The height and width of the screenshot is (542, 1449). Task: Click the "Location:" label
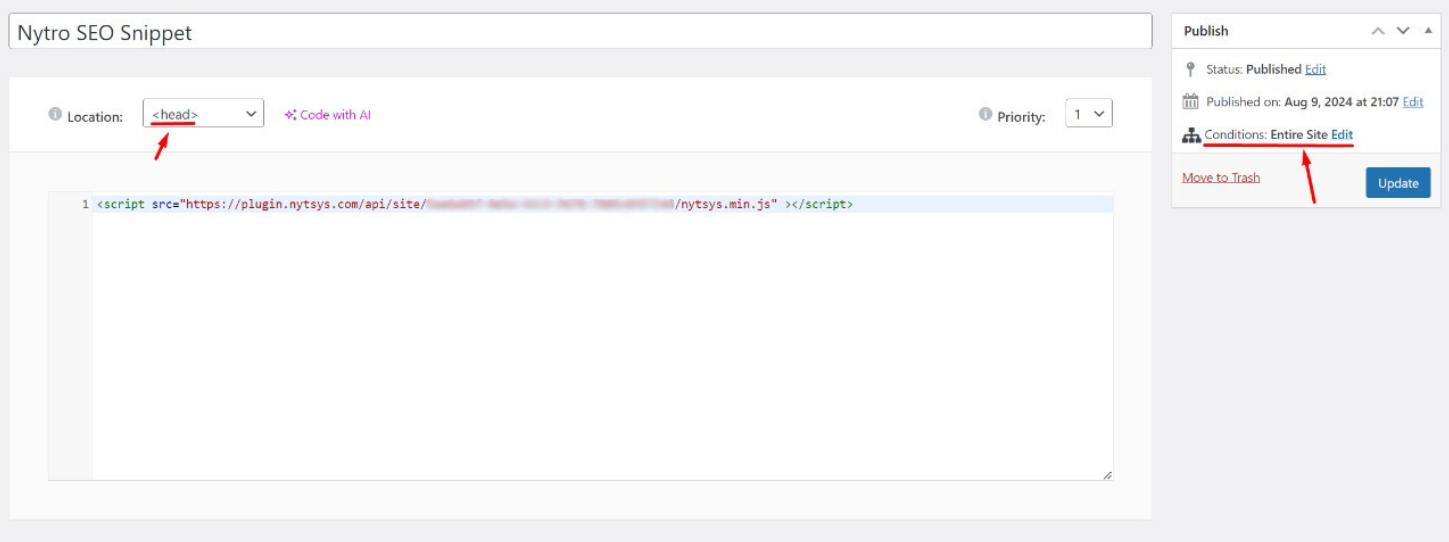click(x=95, y=117)
